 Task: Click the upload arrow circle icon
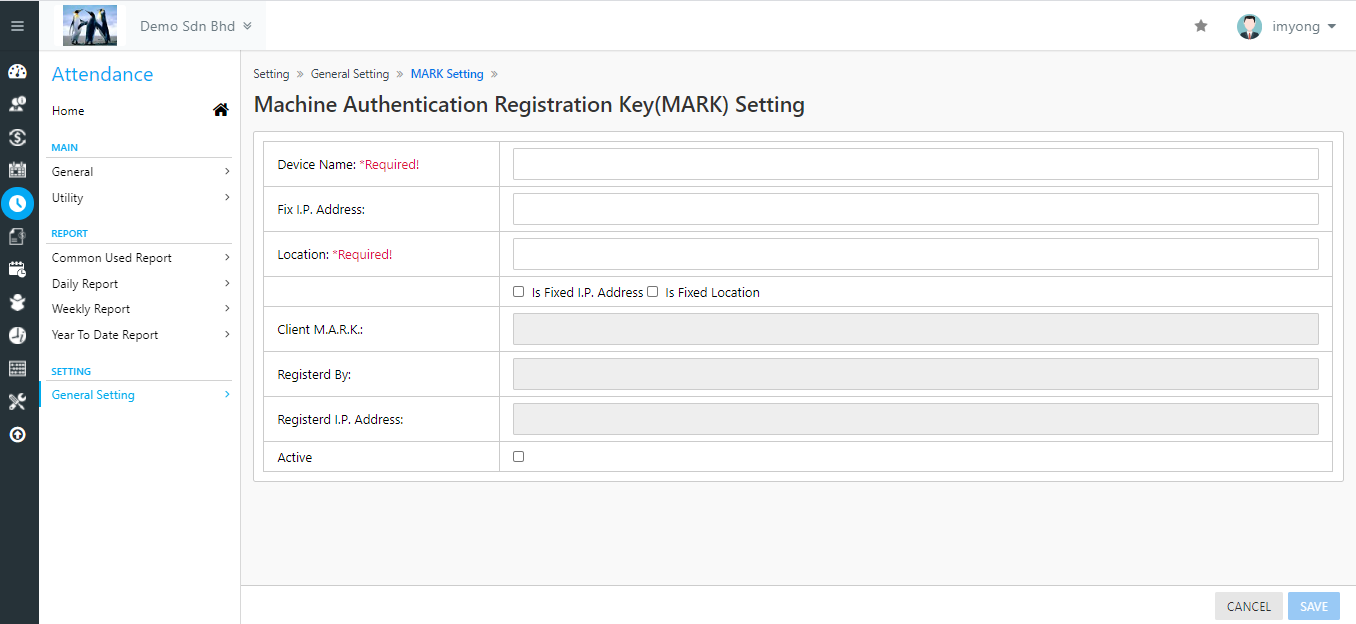17,435
